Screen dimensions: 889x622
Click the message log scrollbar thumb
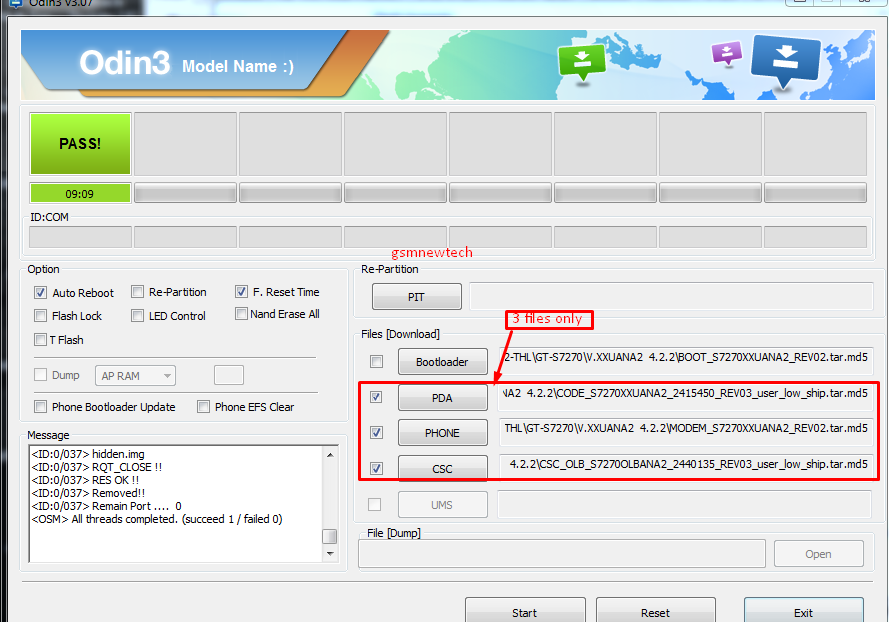(329, 536)
